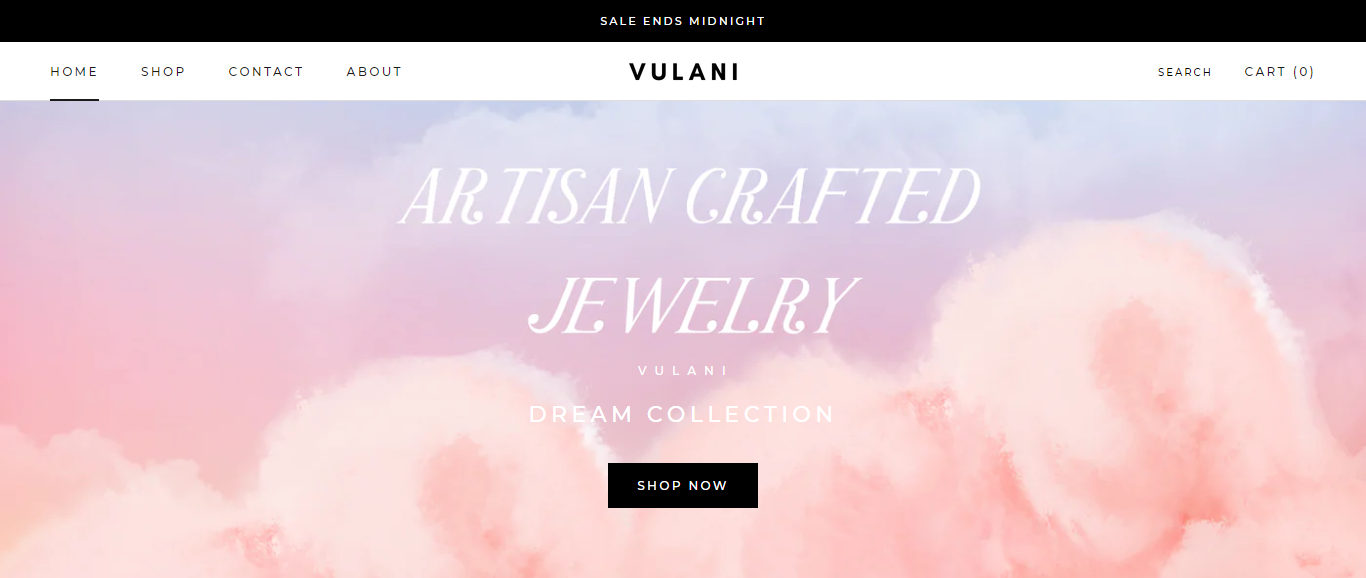Open Dream Collection via SHOP NOW

tap(683, 485)
